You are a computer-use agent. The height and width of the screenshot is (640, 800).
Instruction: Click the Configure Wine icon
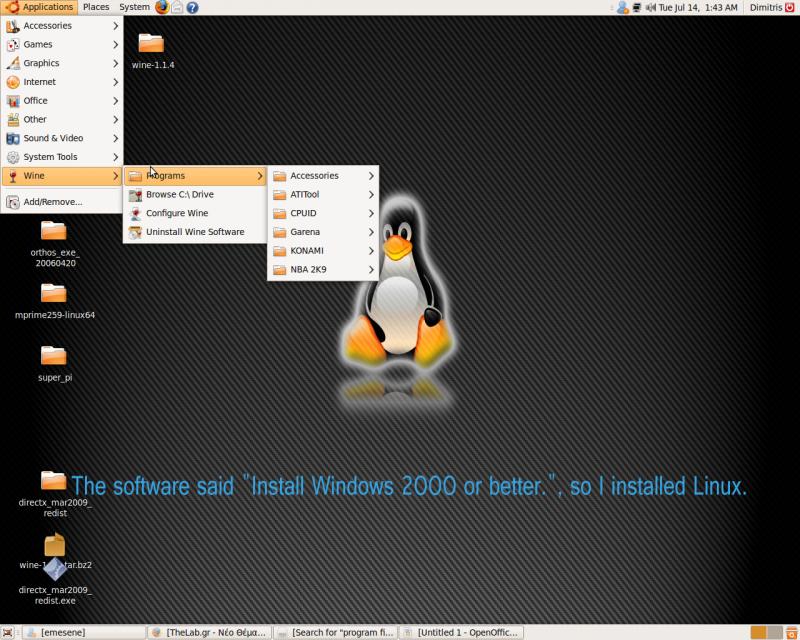[135, 213]
